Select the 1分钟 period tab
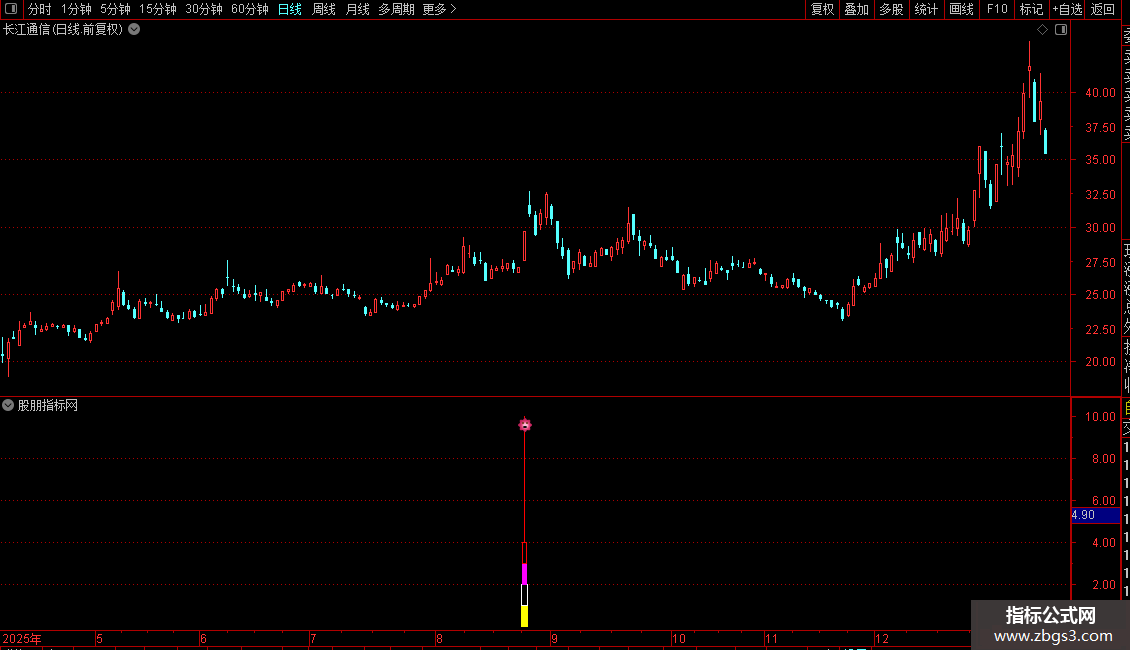 pos(76,9)
